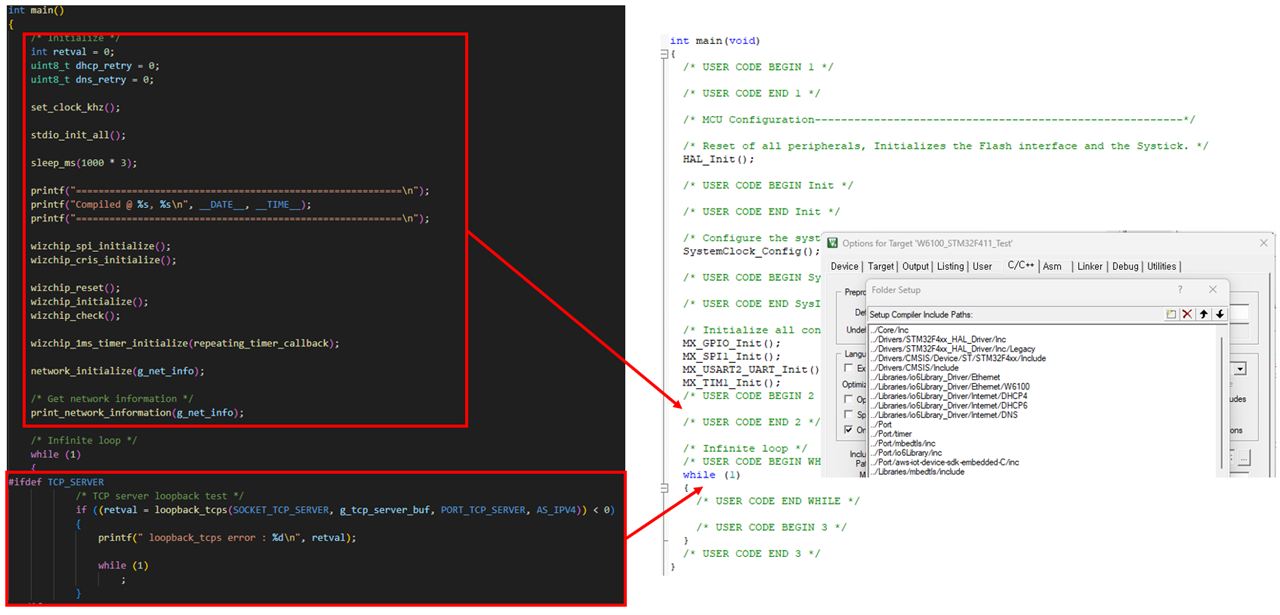Open the Debug tab
The width and height of the screenshot is (1280, 615).
click(x=1125, y=266)
